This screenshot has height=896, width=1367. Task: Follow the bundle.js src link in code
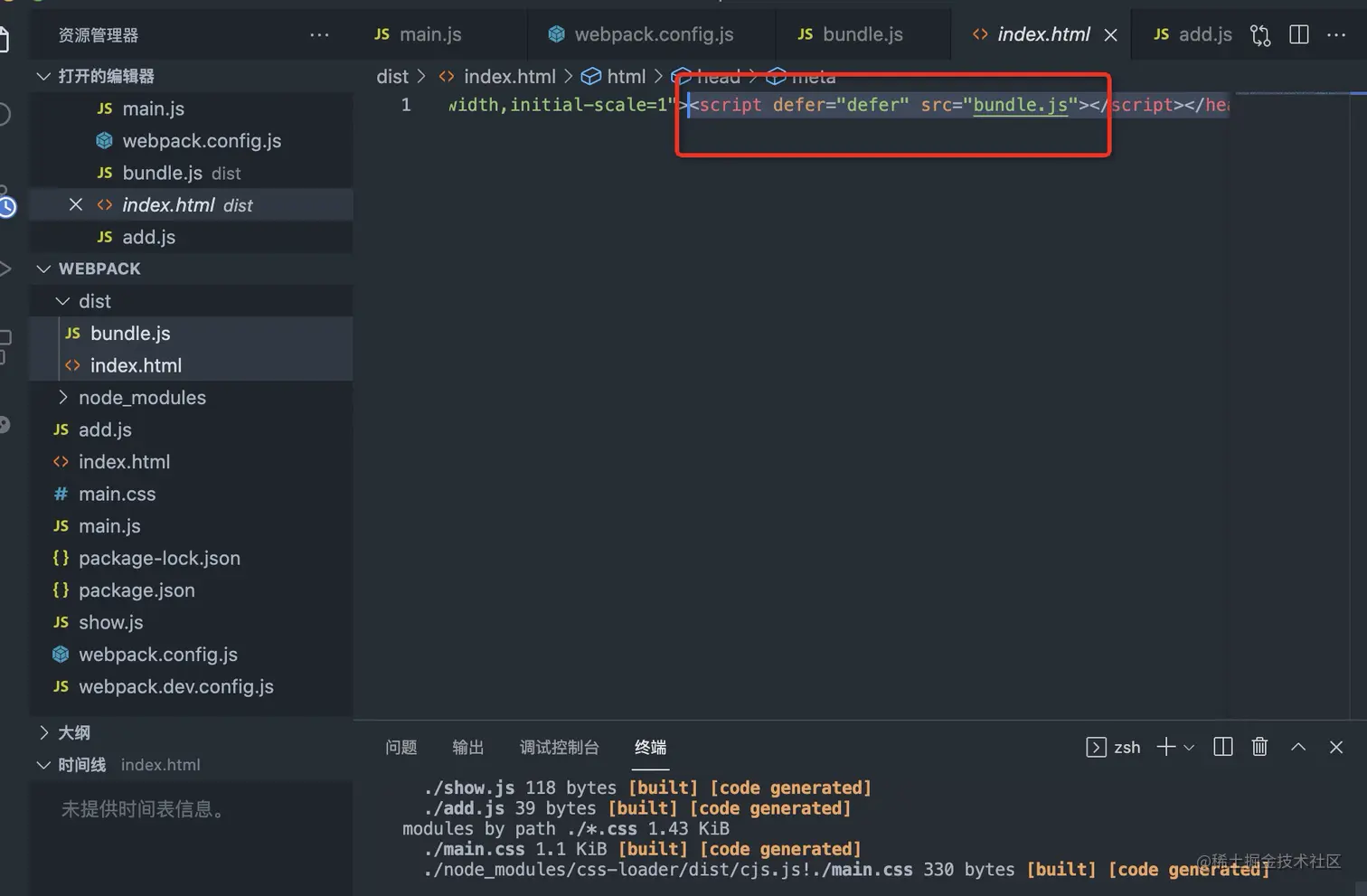click(1020, 105)
